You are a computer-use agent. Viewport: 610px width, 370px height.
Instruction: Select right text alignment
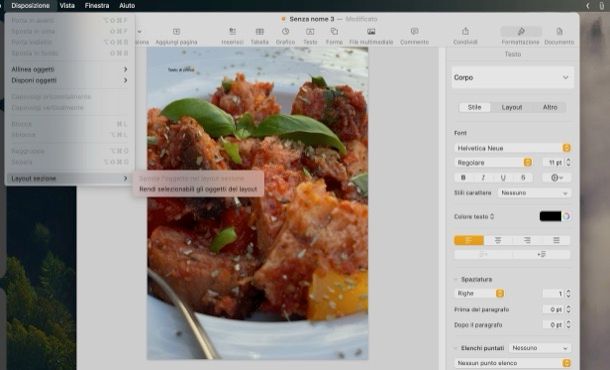527,240
